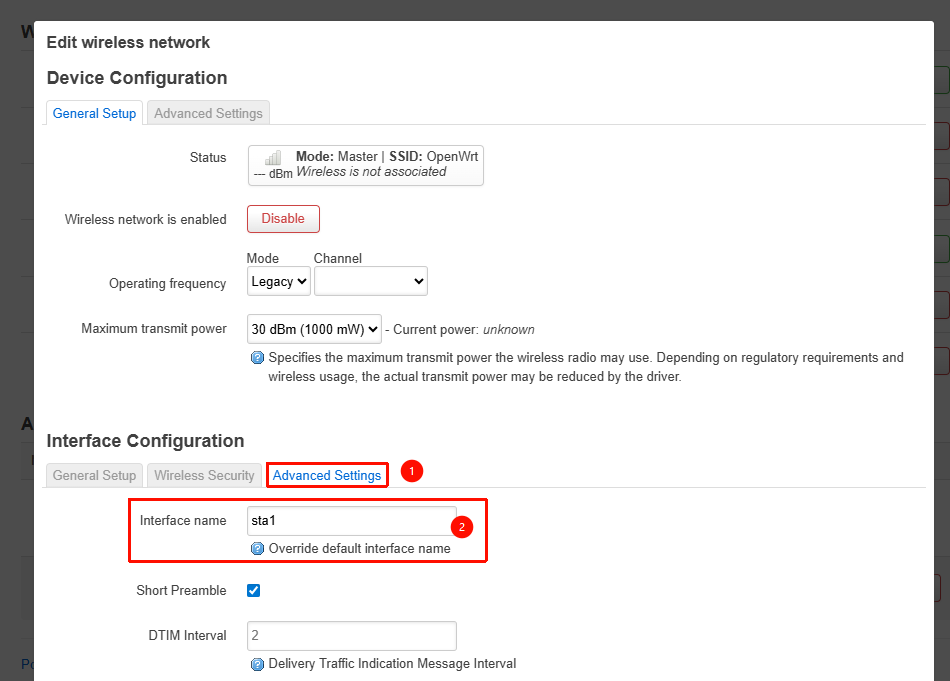Expand the Channel dropdown
Viewport: 950px width, 681px height.
pos(370,282)
